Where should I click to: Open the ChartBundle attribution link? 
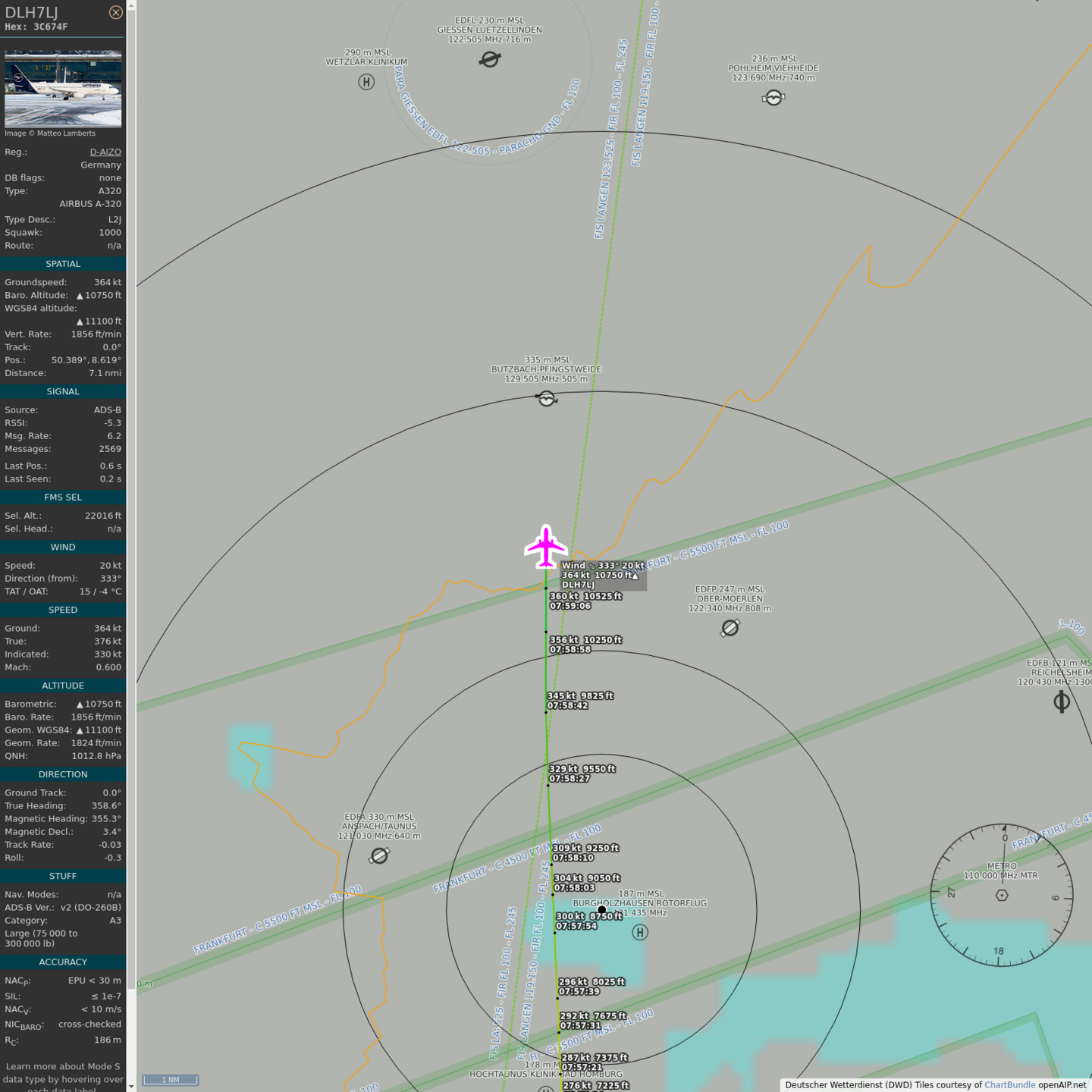[x=1009, y=1085]
